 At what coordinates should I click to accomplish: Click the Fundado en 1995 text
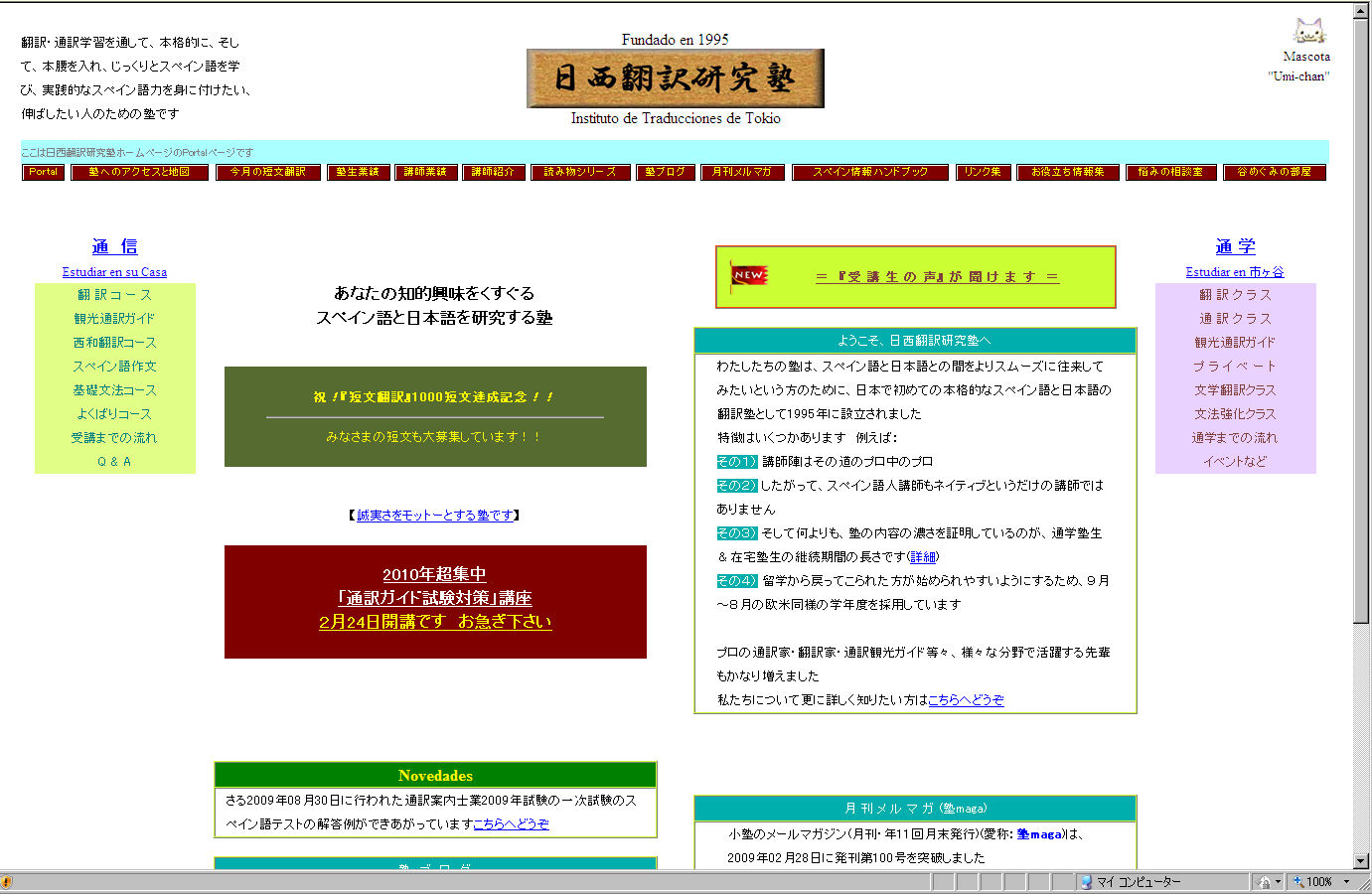[676, 40]
